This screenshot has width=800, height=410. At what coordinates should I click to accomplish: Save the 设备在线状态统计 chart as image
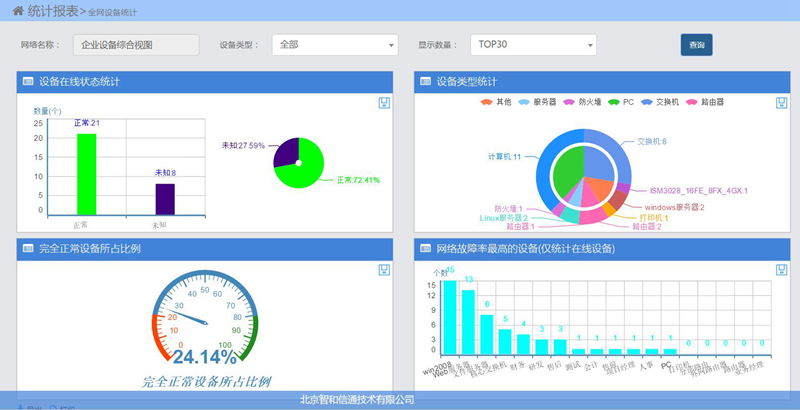click(x=384, y=103)
